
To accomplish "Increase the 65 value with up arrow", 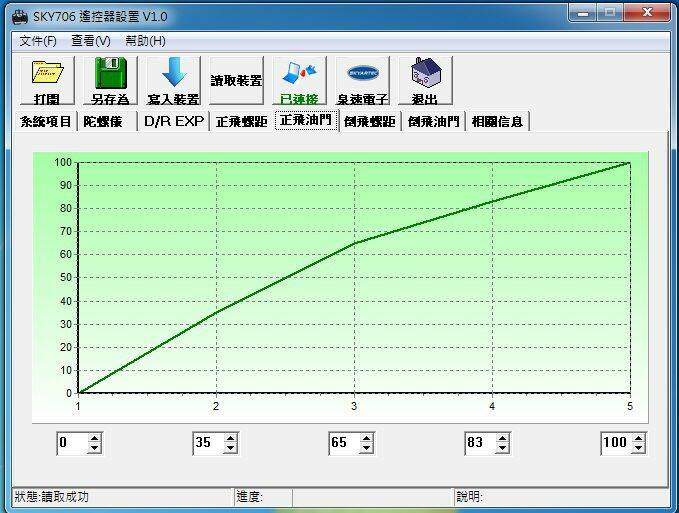I will pos(366,438).
